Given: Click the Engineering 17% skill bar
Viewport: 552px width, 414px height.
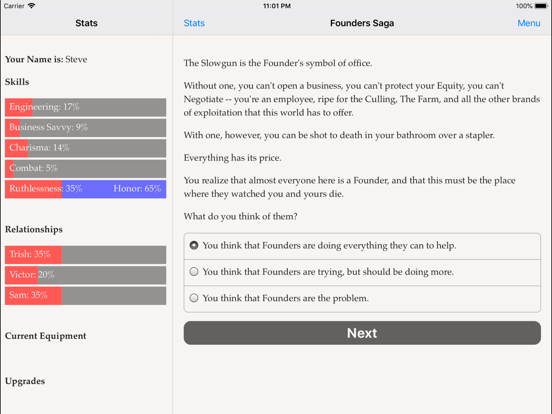Looking at the screenshot, I should pos(86,107).
